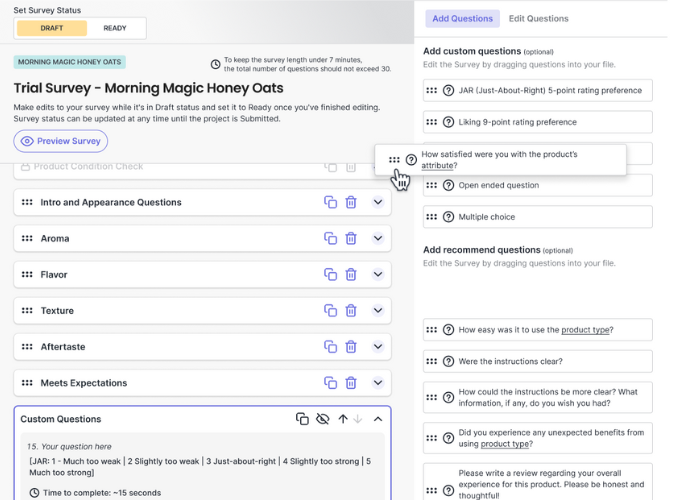Delete the Intro and Appearance Questions section
Image resolution: width=690 pixels, height=500 pixels.
pos(351,202)
